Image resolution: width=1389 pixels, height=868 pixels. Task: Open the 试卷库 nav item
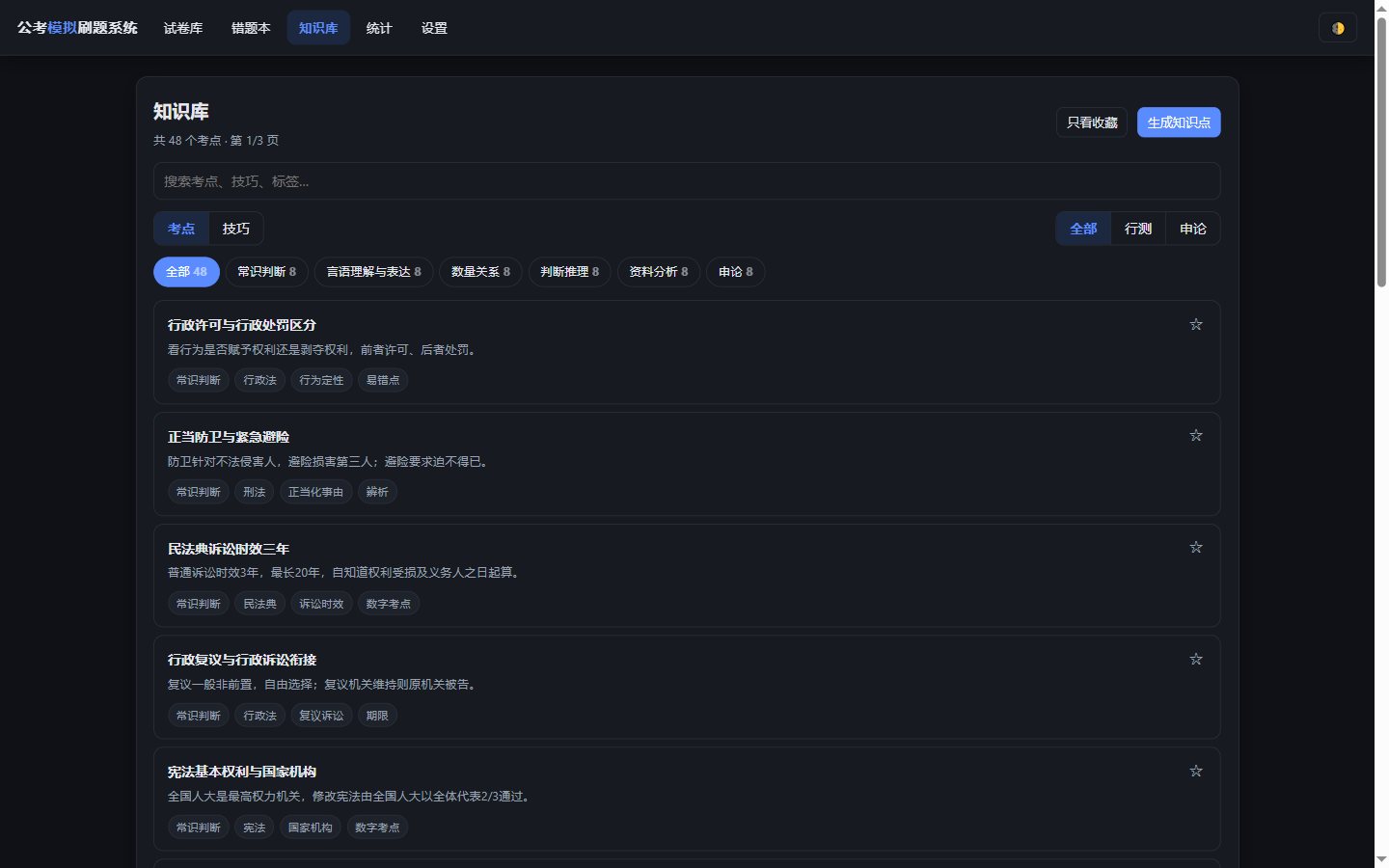183,28
